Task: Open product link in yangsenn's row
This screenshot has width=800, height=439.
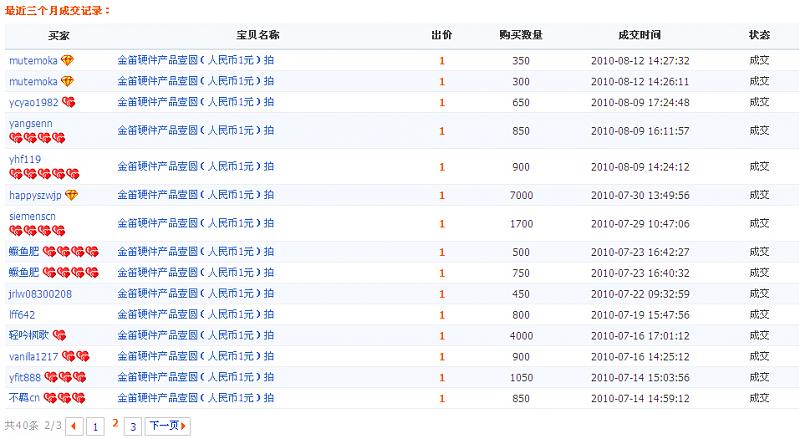Action: (x=196, y=131)
